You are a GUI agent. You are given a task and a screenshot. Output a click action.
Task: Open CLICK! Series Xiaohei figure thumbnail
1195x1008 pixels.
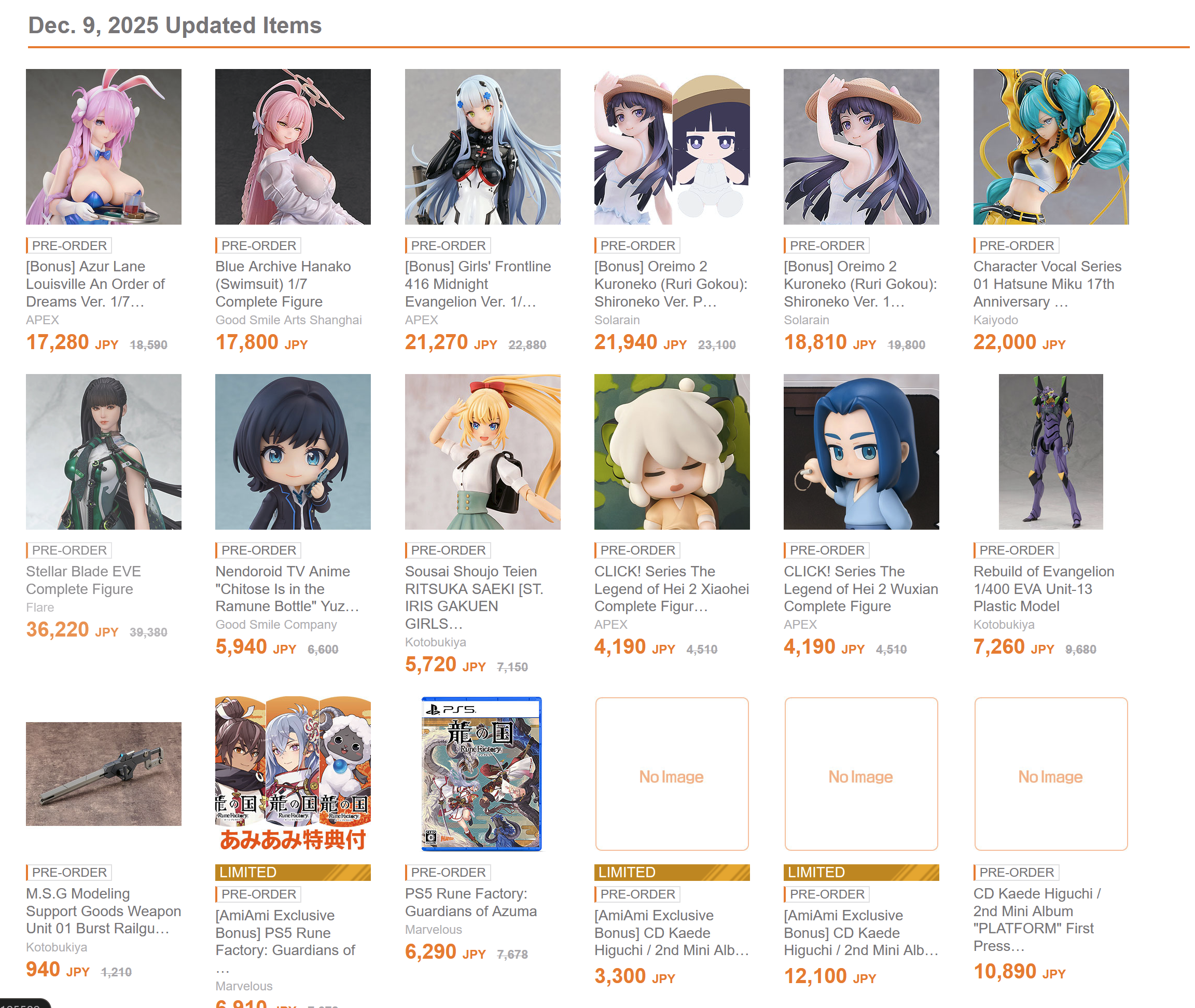pos(672,451)
